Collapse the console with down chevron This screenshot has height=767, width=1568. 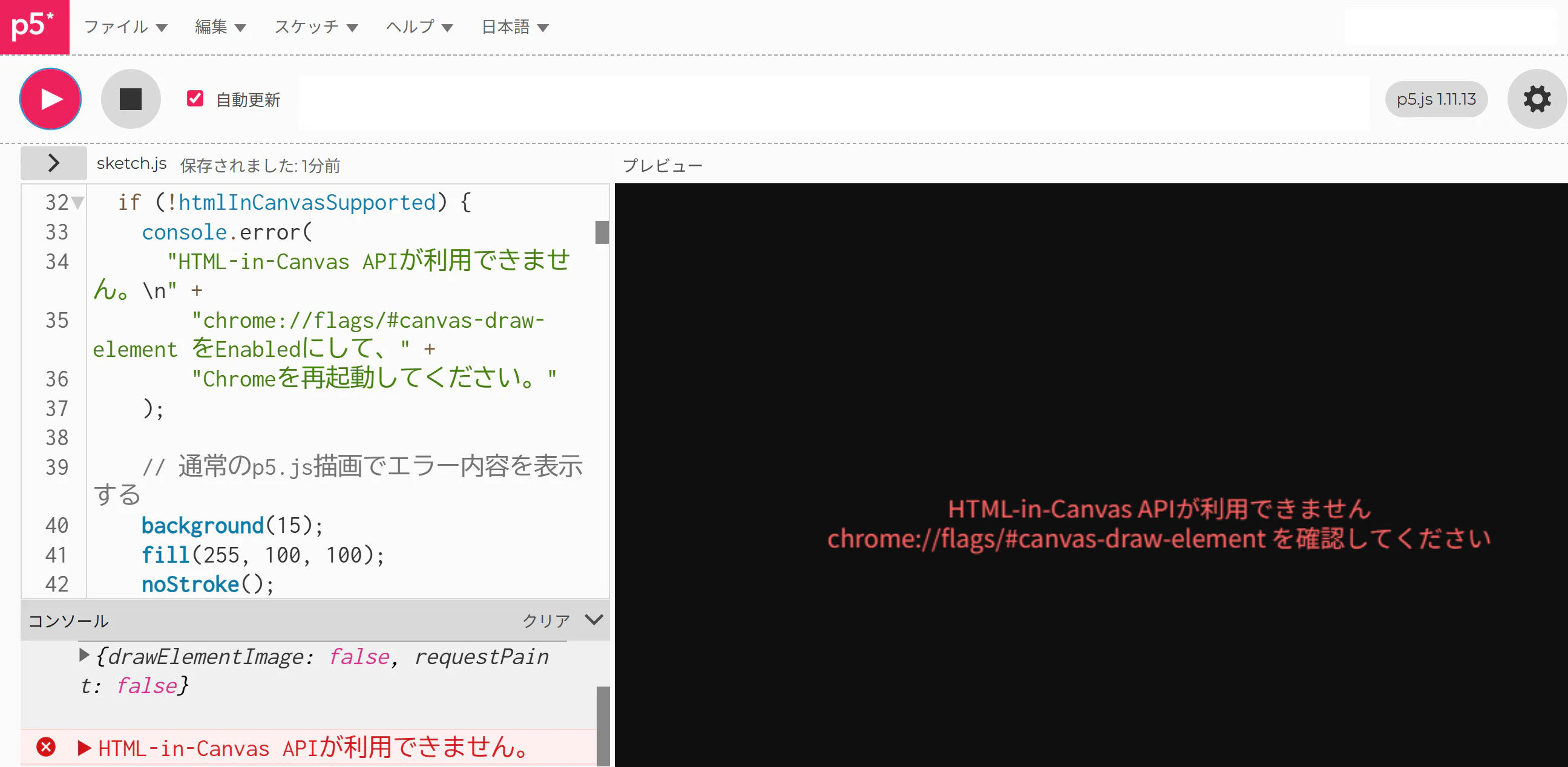(594, 620)
